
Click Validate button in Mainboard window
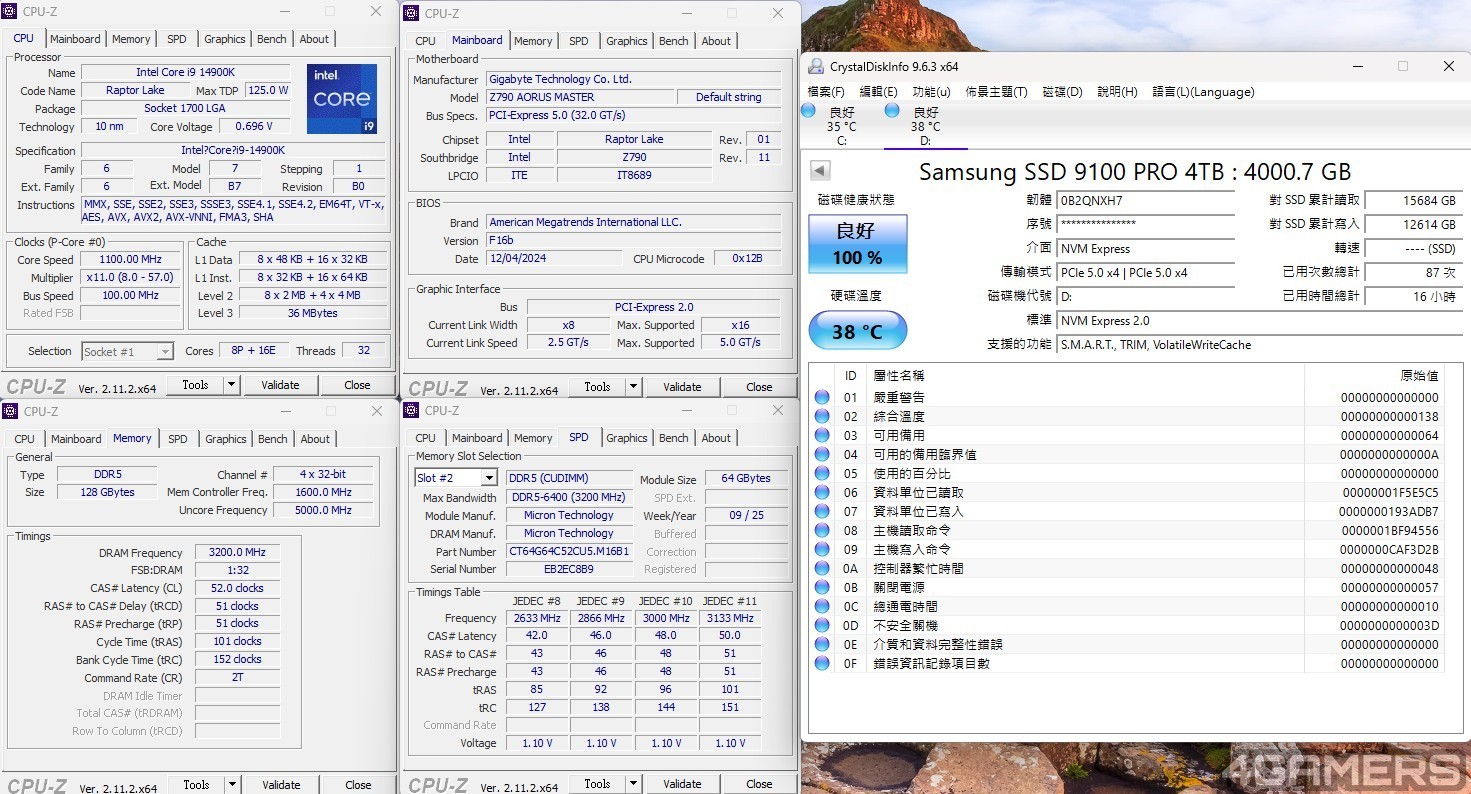click(x=682, y=387)
